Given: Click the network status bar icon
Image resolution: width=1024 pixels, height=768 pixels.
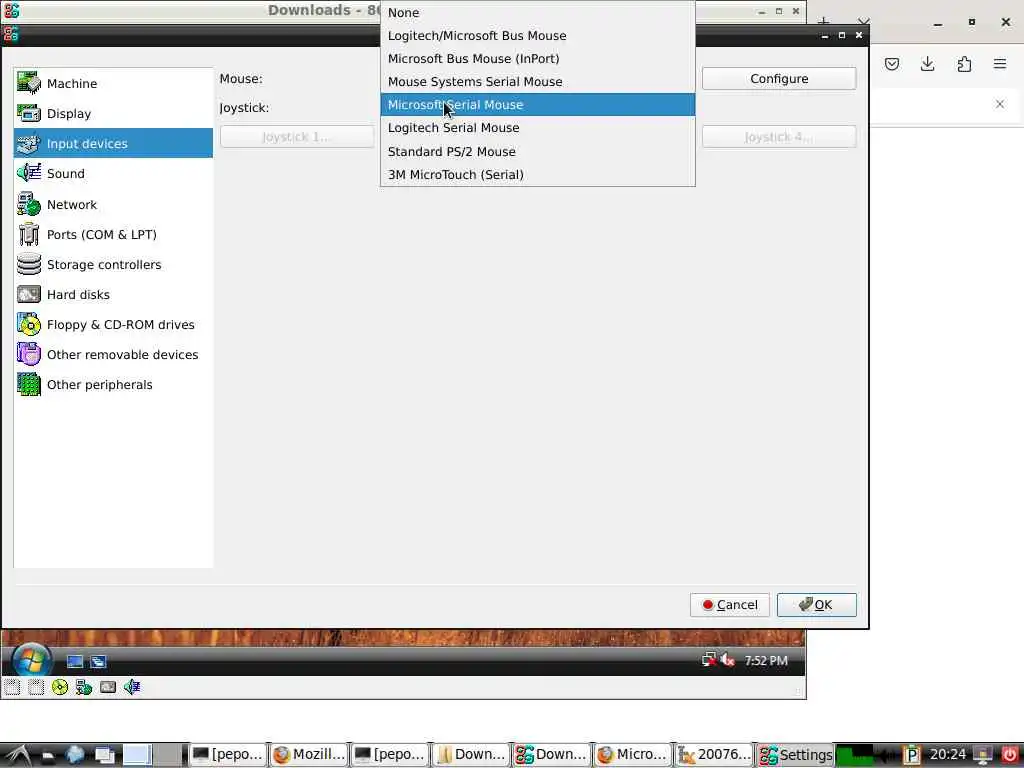Looking at the screenshot, I should click(84, 687).
